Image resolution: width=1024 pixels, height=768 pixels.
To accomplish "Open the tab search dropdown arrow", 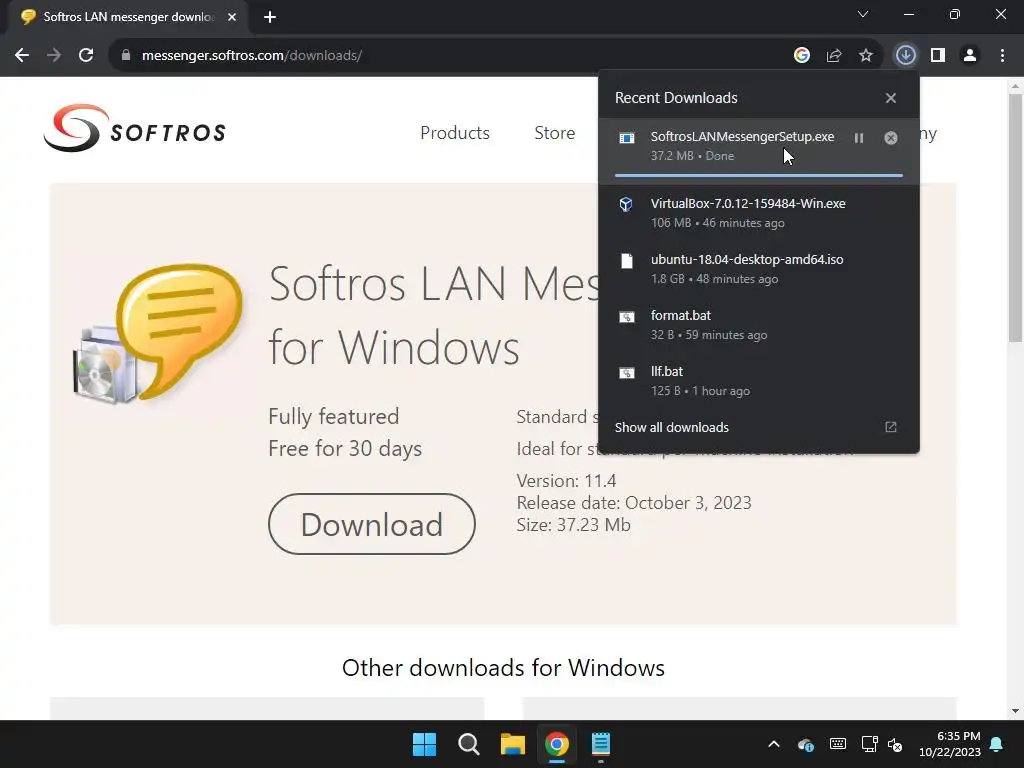I will click(x=863, y=14).
